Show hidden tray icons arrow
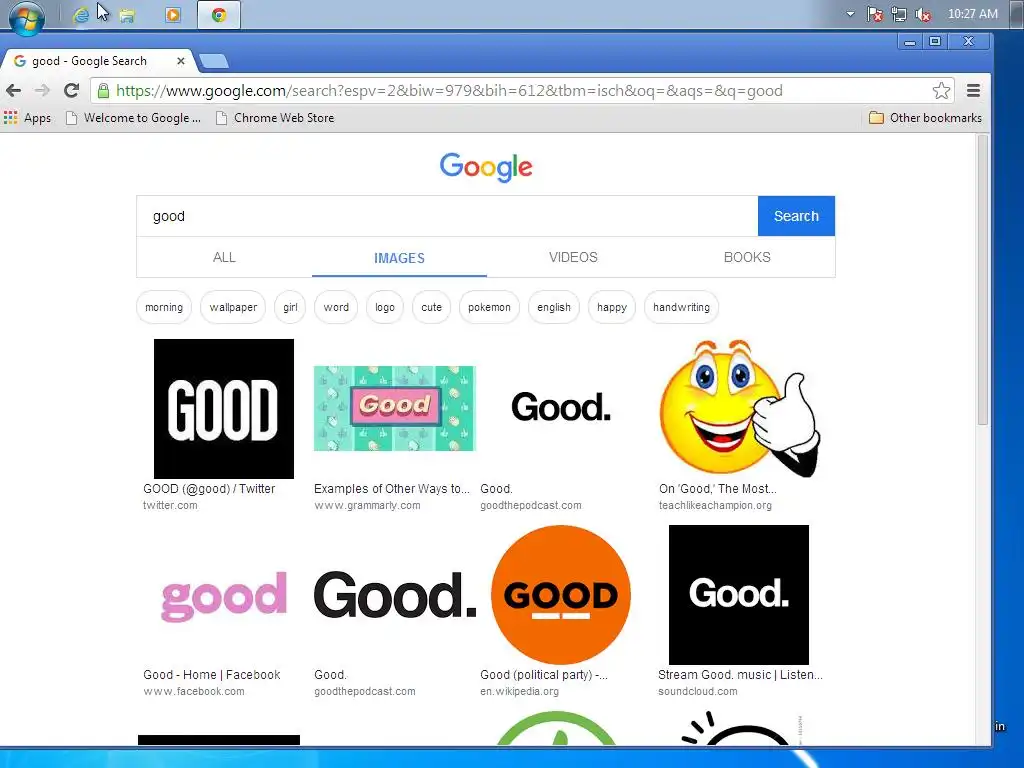The height and width of the screenshot is (768, 1024). click(850, 14)
